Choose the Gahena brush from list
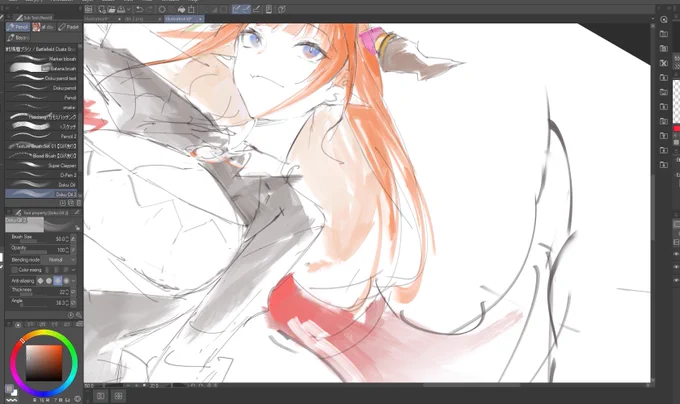The image size is (680, 404). coord(42,68)
